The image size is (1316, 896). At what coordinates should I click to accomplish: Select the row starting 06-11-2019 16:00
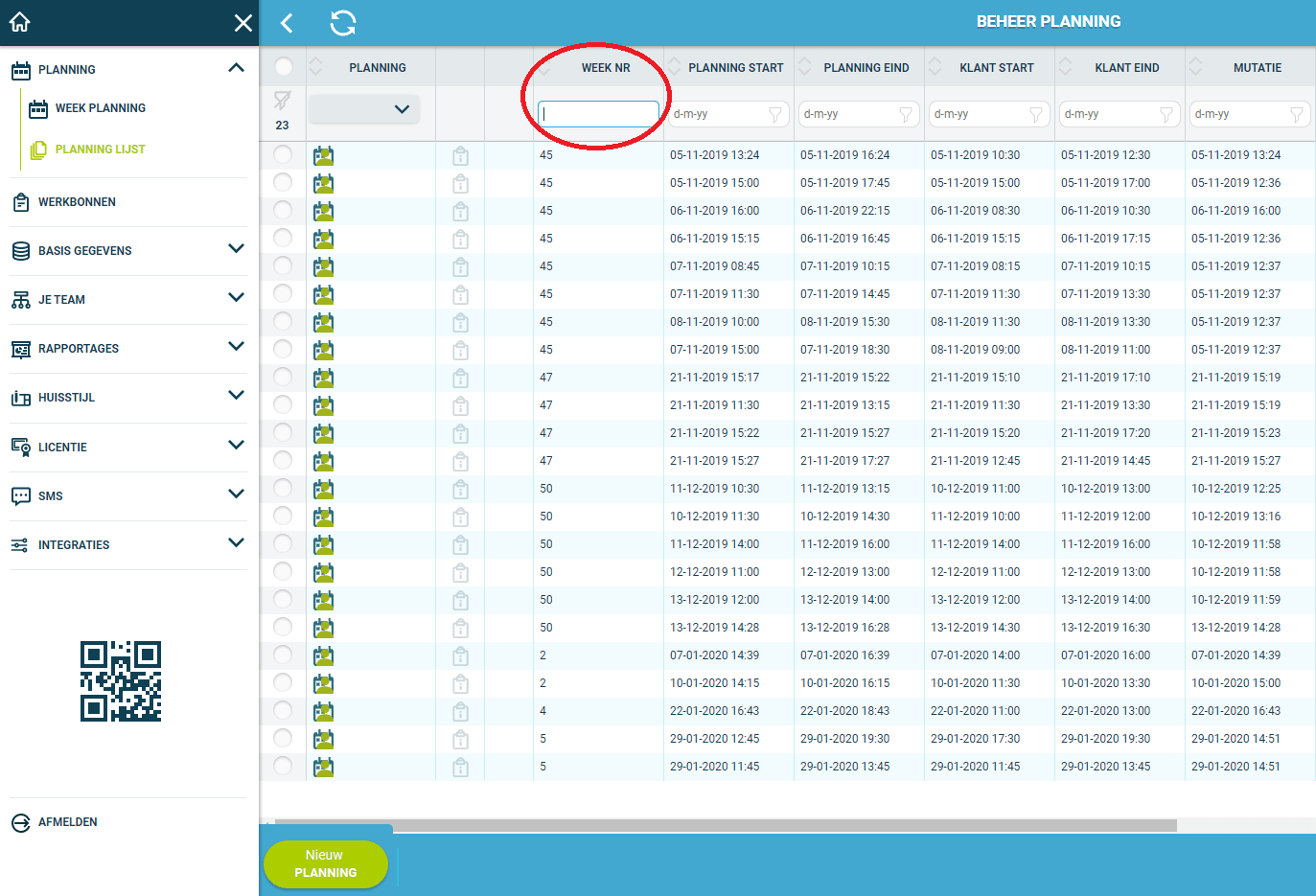point(283,210)
